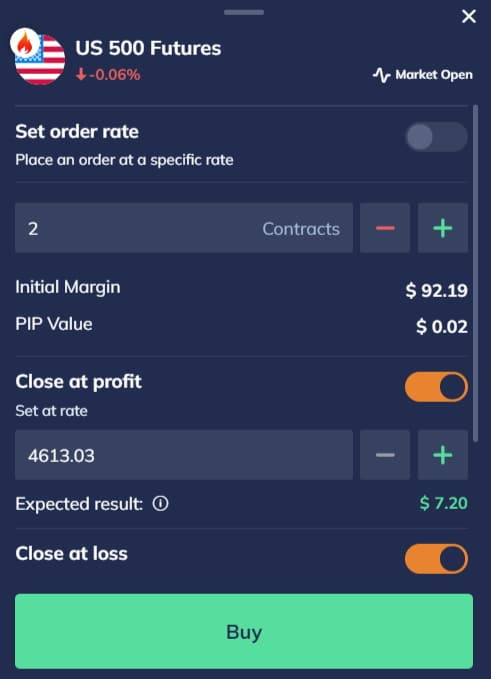
Task: Turn off the Close at loss toggle
Action: (436, 559)
